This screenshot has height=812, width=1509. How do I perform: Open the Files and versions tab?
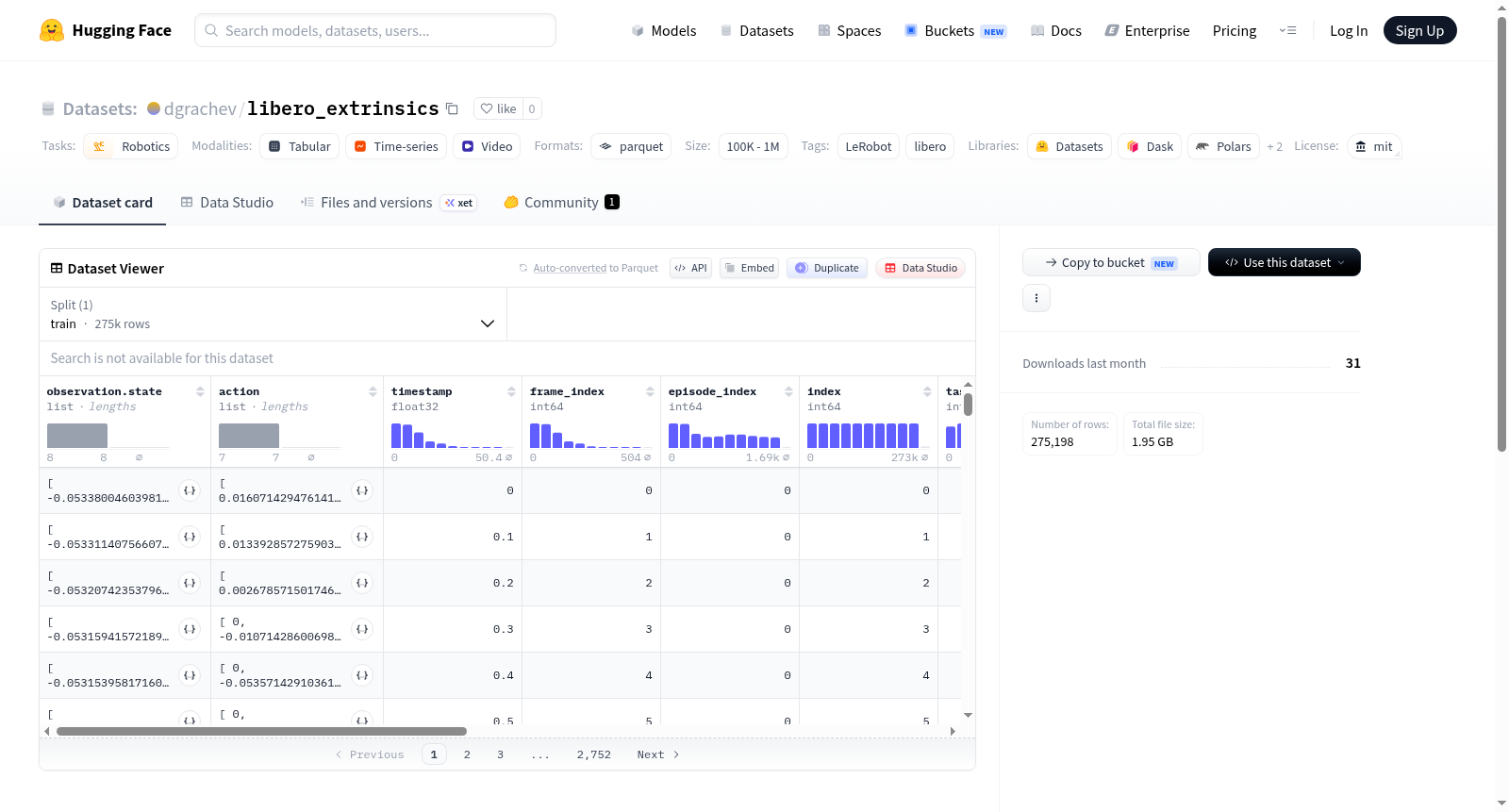(x=389, y=203)
